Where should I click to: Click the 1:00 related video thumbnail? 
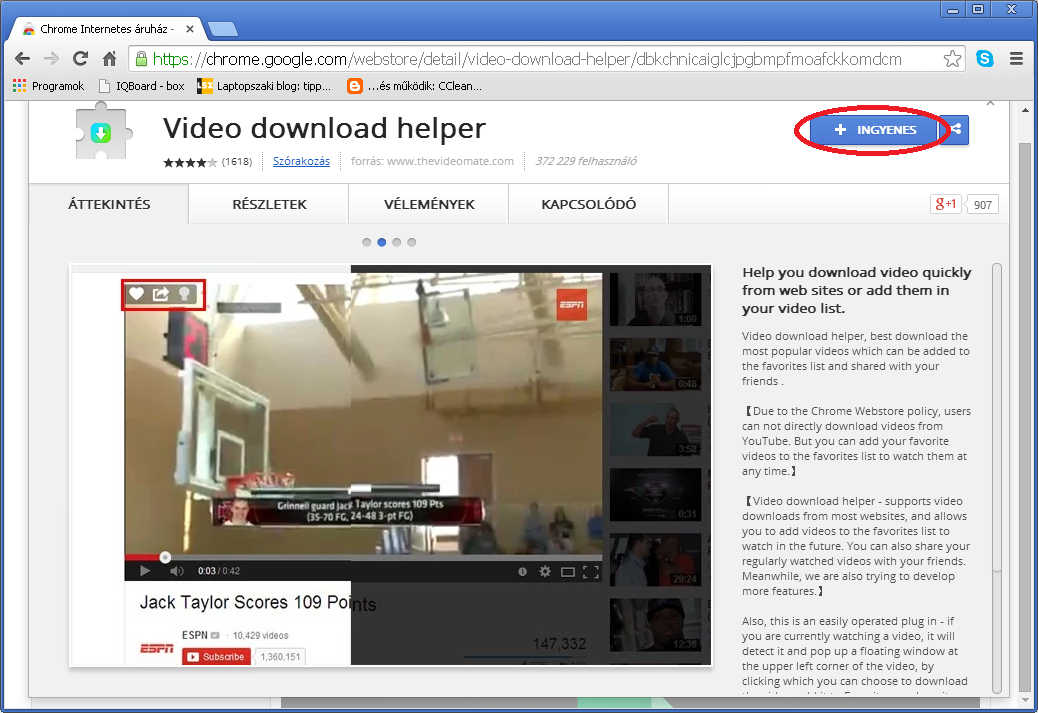[x=655, y=299]
